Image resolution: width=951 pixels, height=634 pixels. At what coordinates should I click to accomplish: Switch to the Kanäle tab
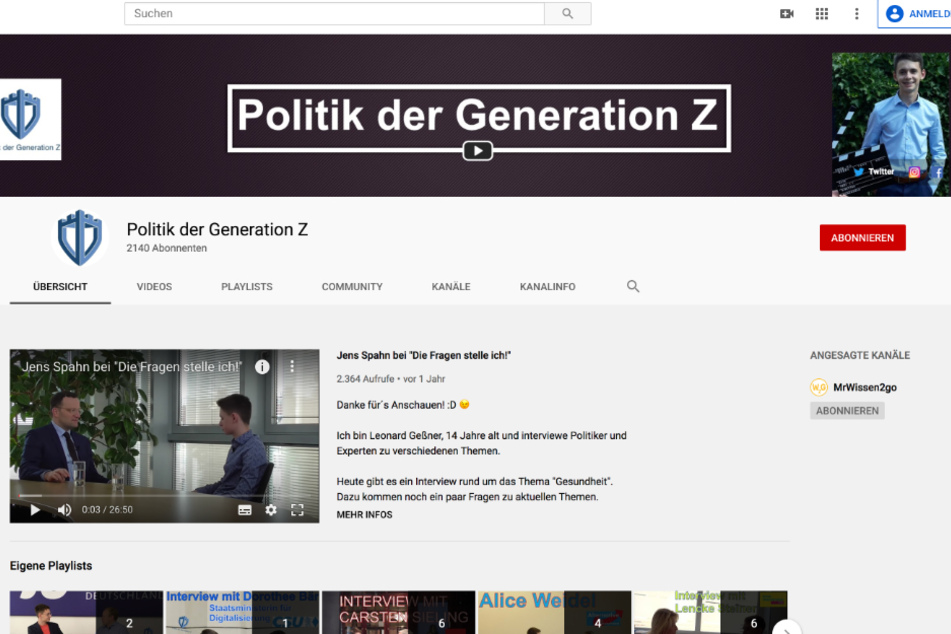pyautogui.click(x=451, y=286)
